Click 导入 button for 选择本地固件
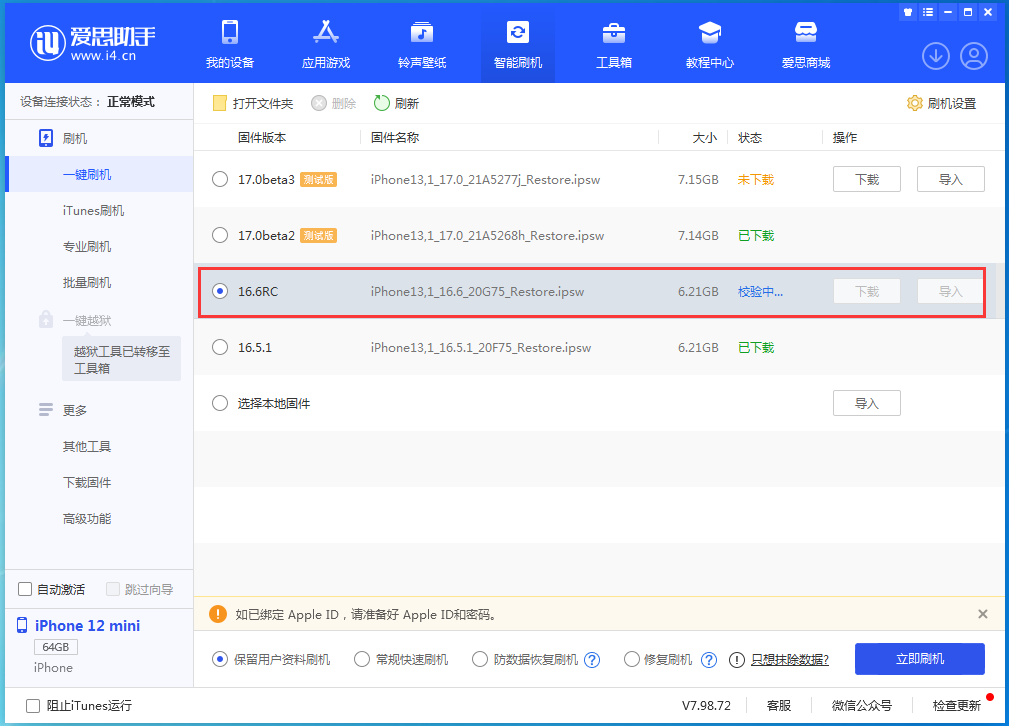Viewport: 1009px width, 726px height. [x=867, y=403]
